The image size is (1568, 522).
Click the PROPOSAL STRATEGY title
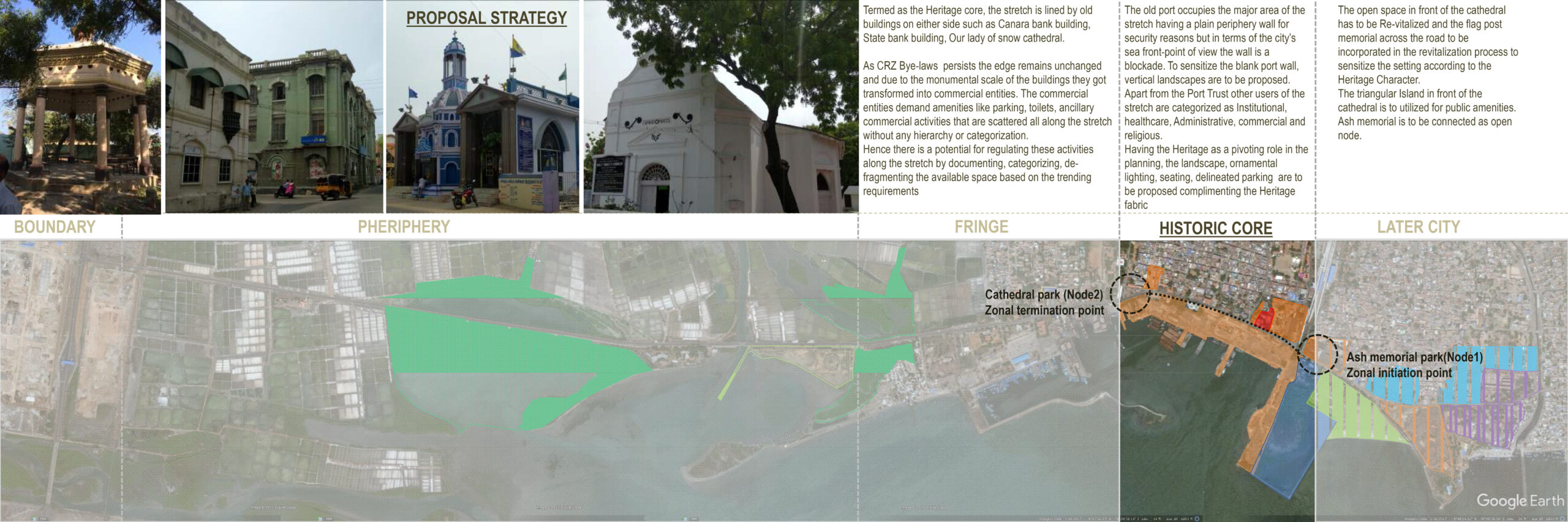(x=486, y=18)
